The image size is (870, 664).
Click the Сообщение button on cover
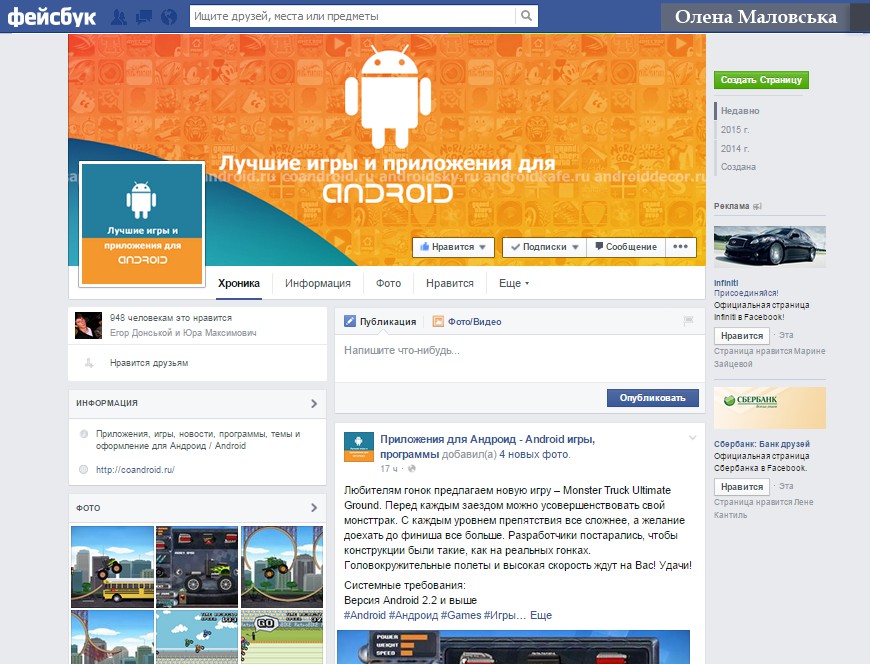pos(626,247)
